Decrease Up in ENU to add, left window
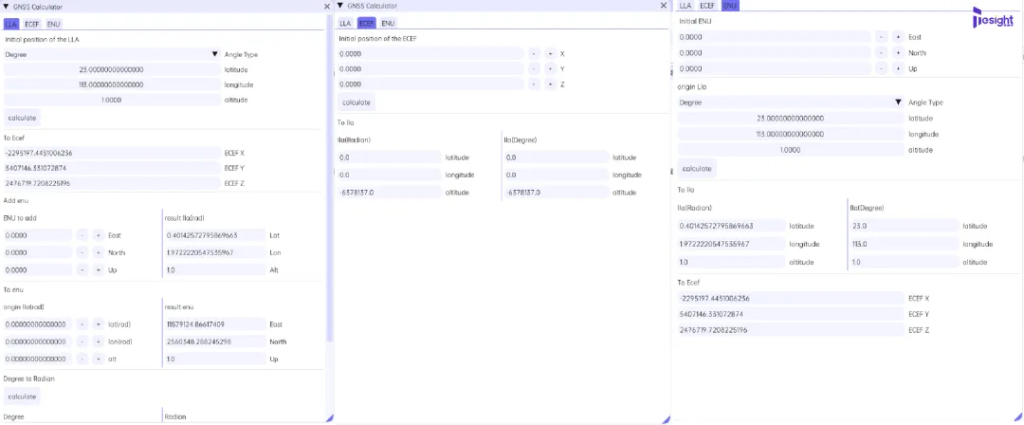The image size is (1024, 425). click(x=82, y=270)
